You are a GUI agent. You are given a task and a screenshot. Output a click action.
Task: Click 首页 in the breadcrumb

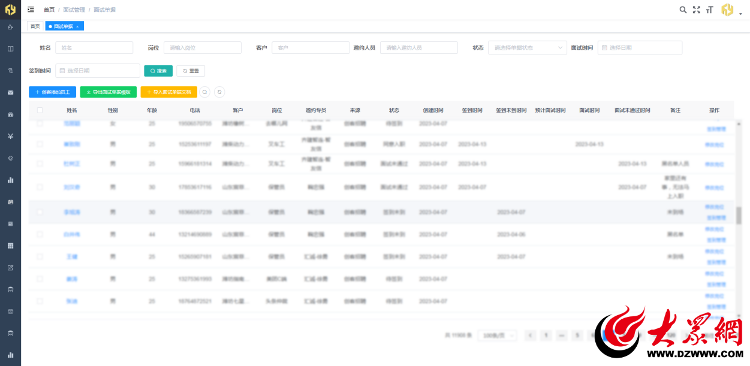pyautogui.click(x=49, y=10)
